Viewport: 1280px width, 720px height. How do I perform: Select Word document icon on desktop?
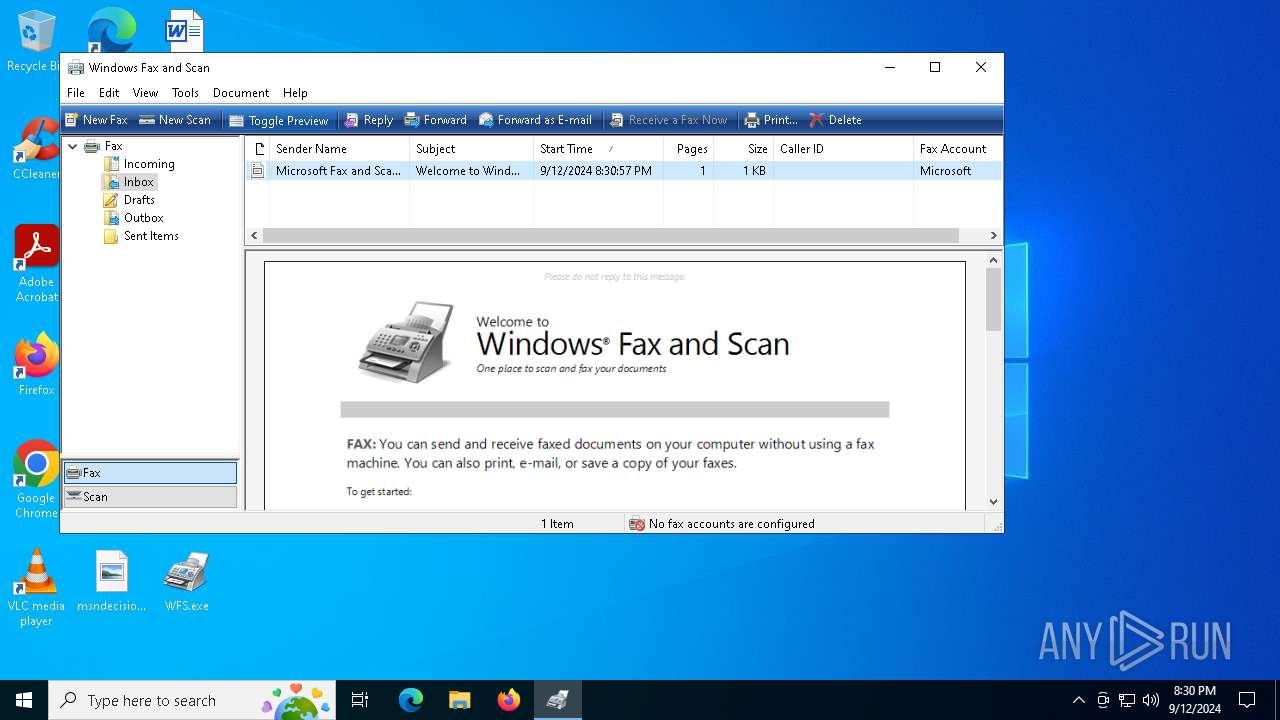pos(184,30)
